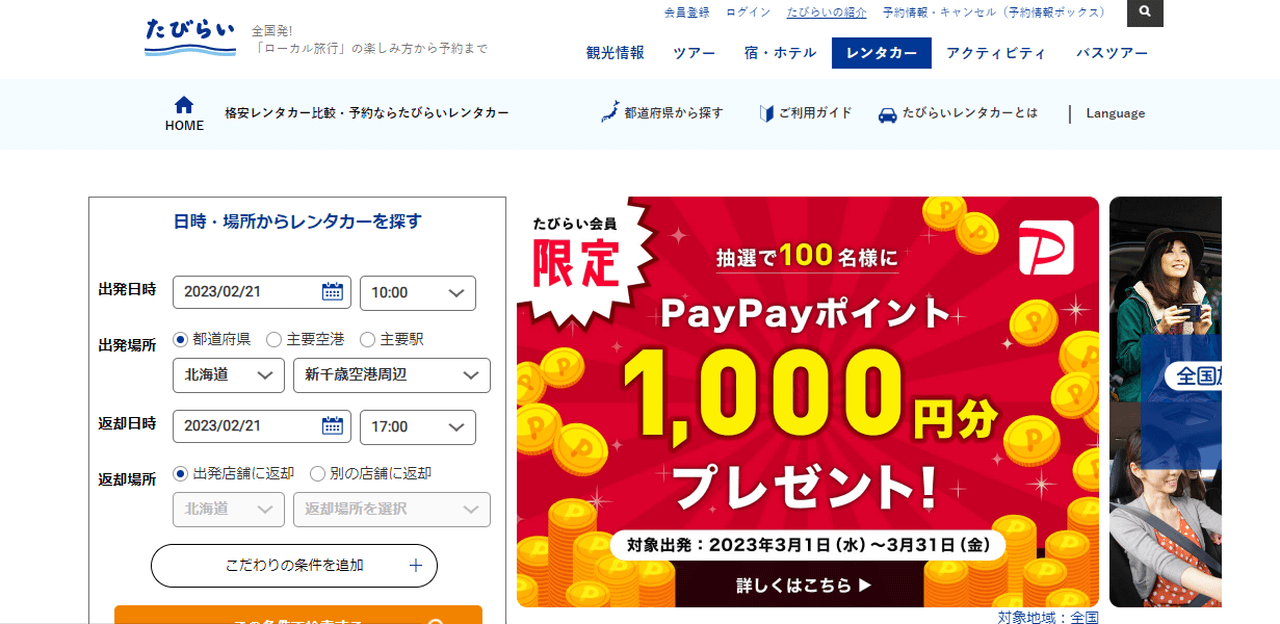The width and height of the screenshot is (1280, 624).
Task: Click こだわりの条件を追加 button
Action: tap(294, 565)
